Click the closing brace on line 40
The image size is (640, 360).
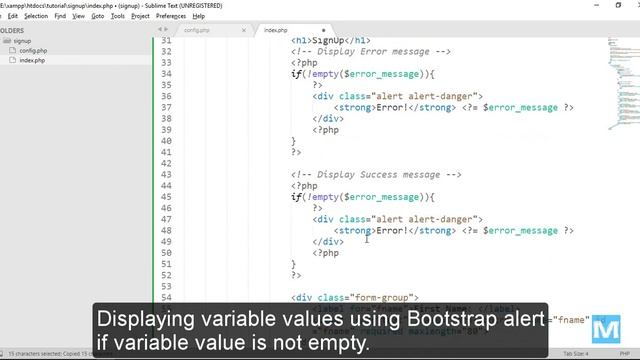(293, 141)
